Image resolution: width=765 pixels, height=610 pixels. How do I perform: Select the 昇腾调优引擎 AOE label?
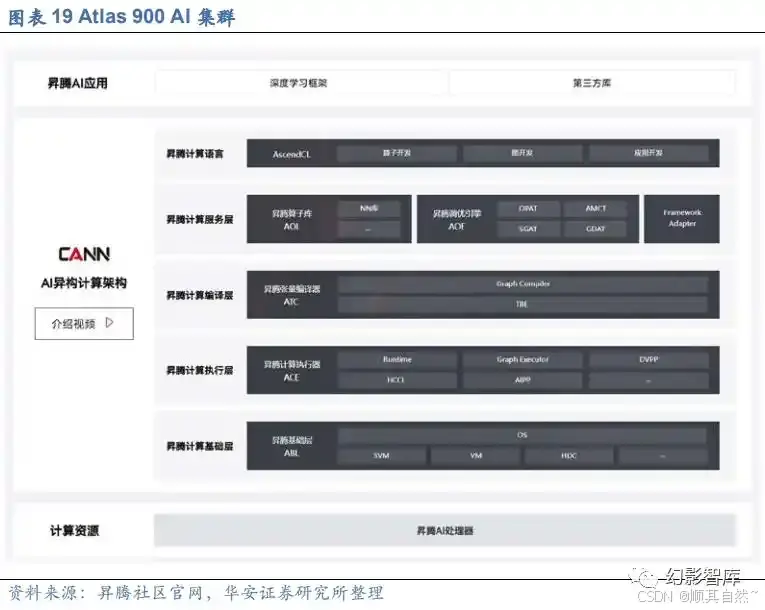pos(457,220)
